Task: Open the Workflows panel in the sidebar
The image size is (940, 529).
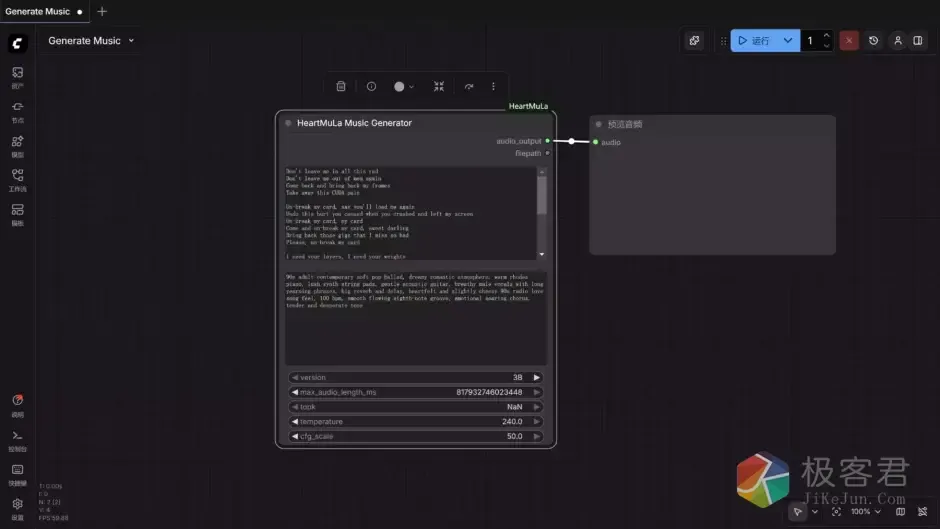Action: tap(17, 179)
